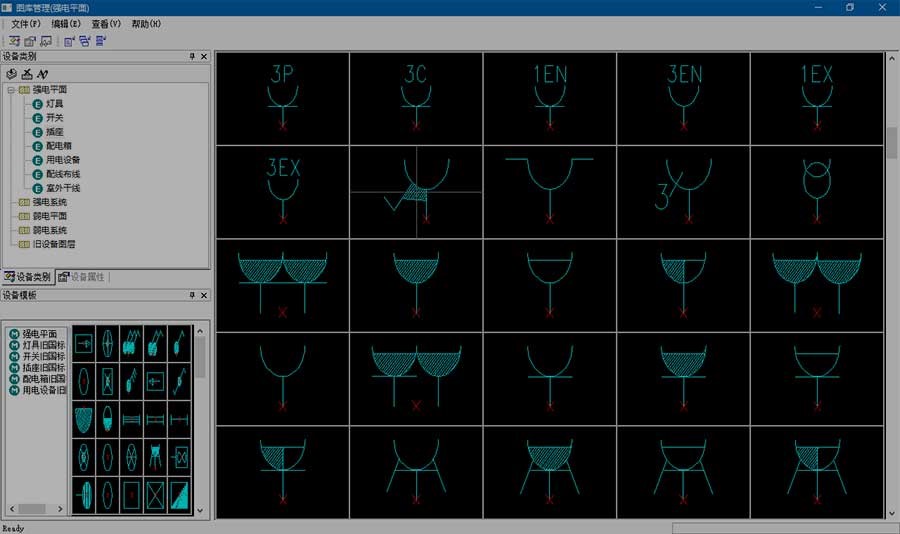Screen dimensions: 900x534
Task: Open the 旧设备图层 folder node
Action: click(53, 244)
